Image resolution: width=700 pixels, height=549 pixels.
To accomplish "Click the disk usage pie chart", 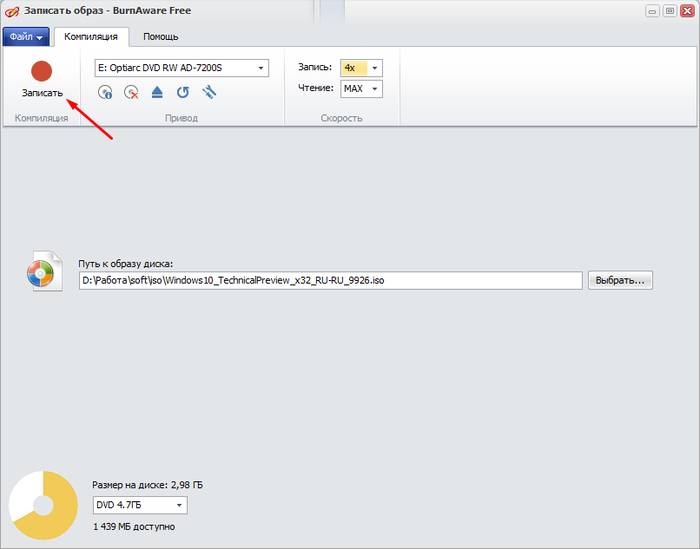I will (x=41, y=506).
